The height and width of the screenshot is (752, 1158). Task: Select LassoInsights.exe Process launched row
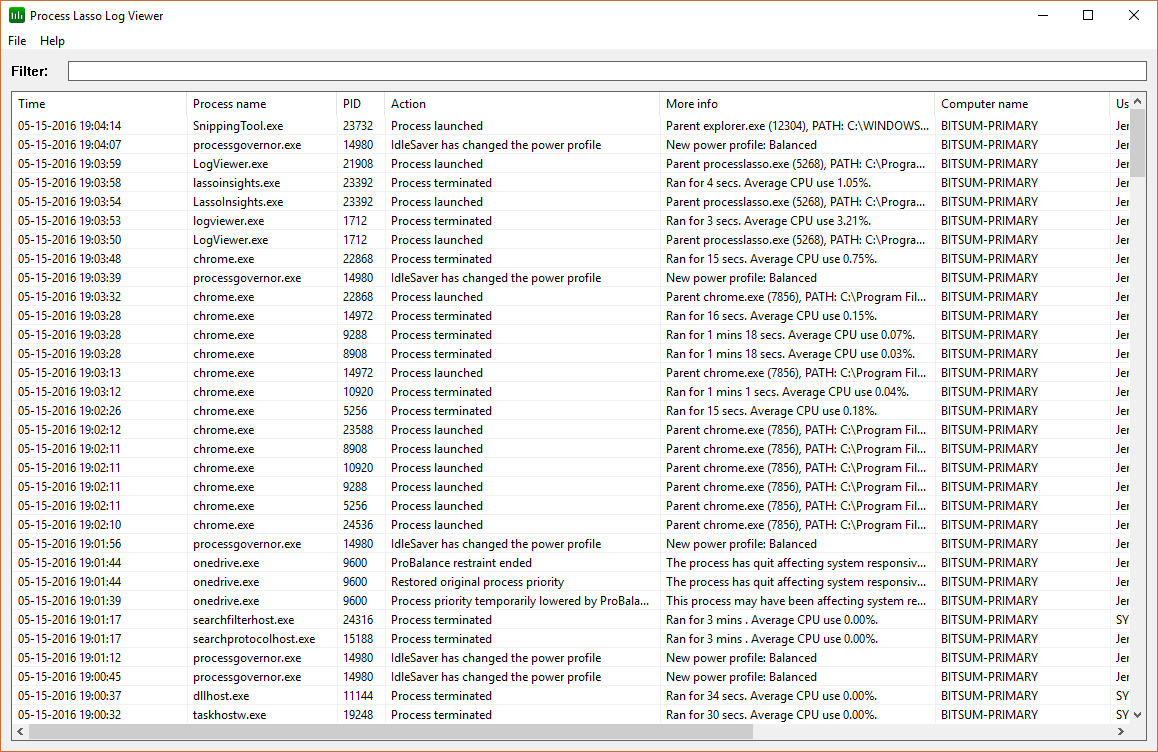(x=571, y=202)
